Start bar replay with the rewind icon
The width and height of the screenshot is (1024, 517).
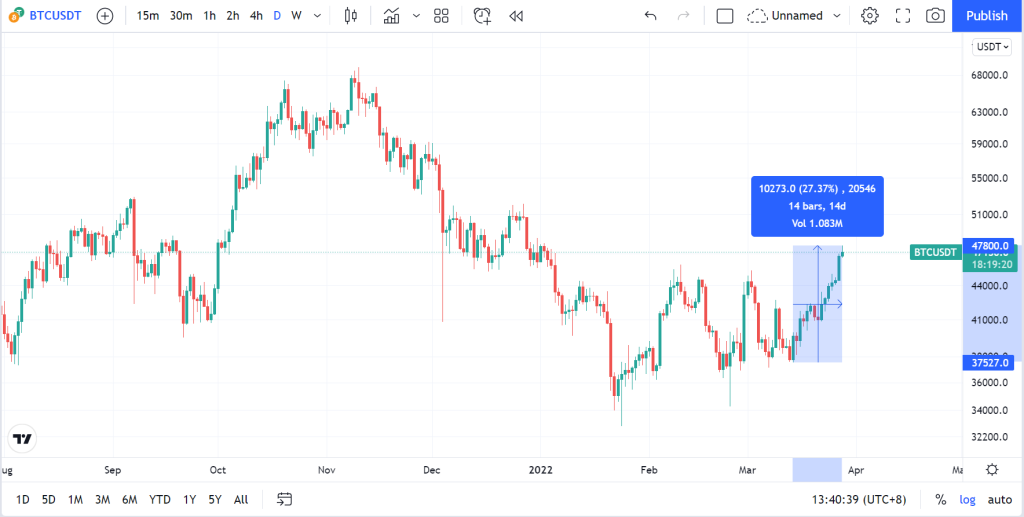pos(516,16)
